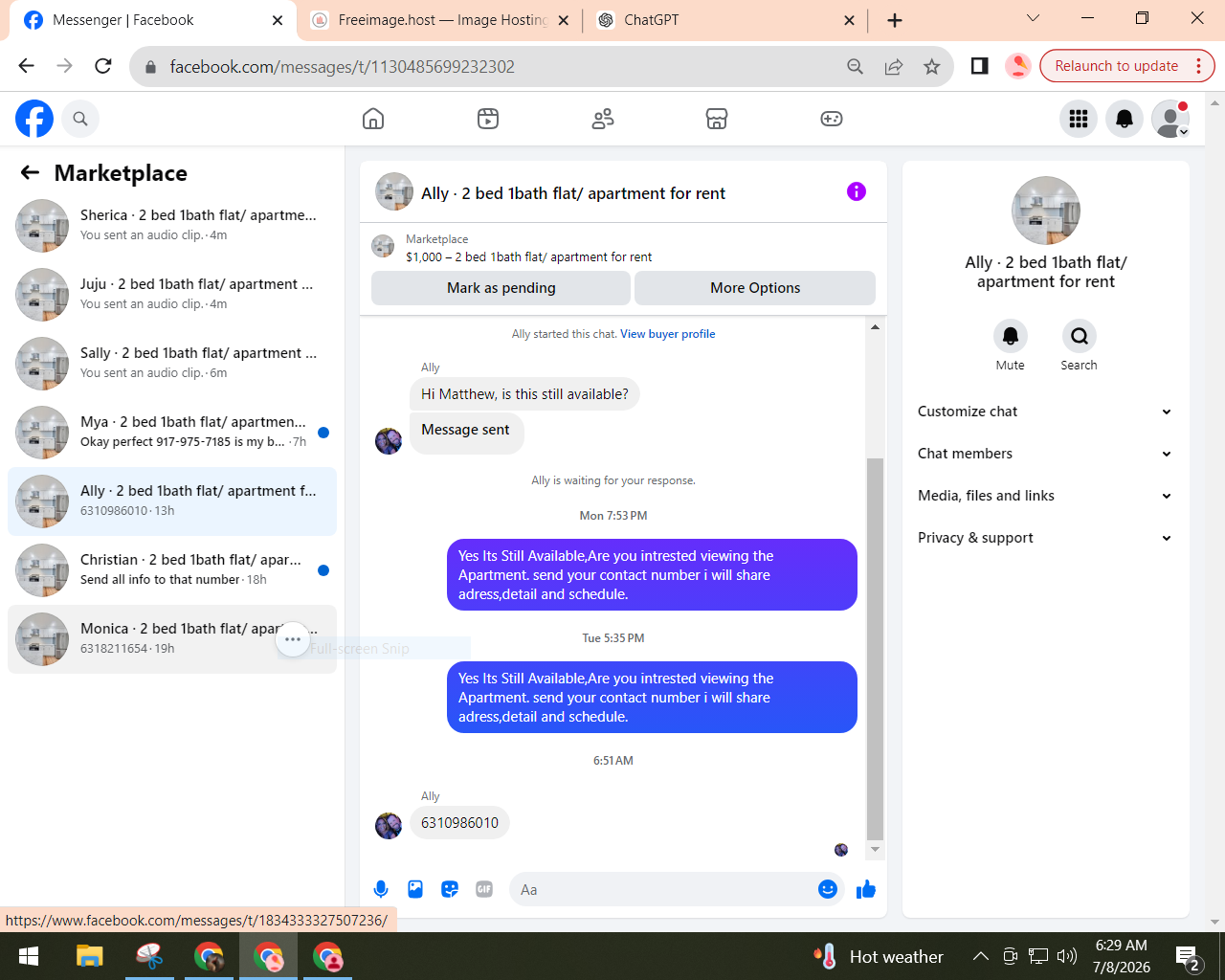Open the Snipping Tool taskbar icon
Screen dimensions: 1225x980
(149, 956)
